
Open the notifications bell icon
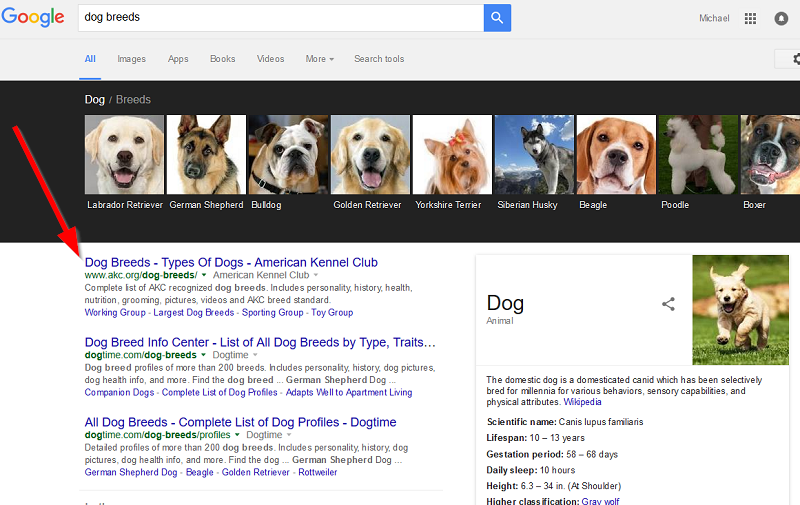coord(781,18)
